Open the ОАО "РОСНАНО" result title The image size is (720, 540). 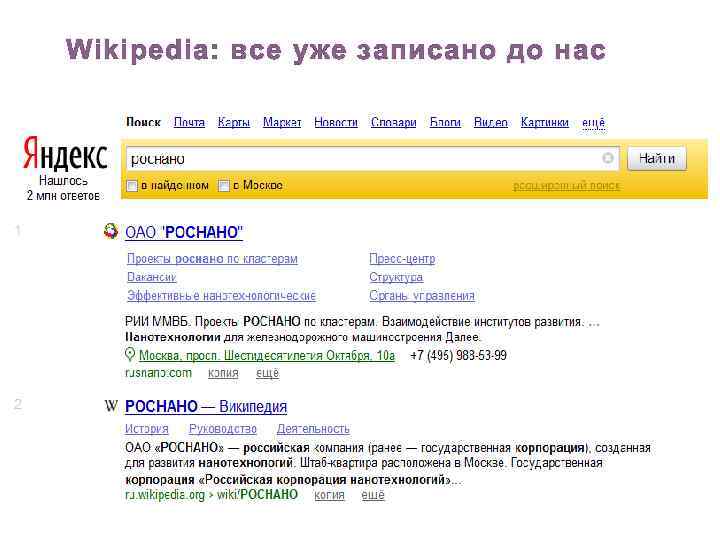tap(184, 232)
